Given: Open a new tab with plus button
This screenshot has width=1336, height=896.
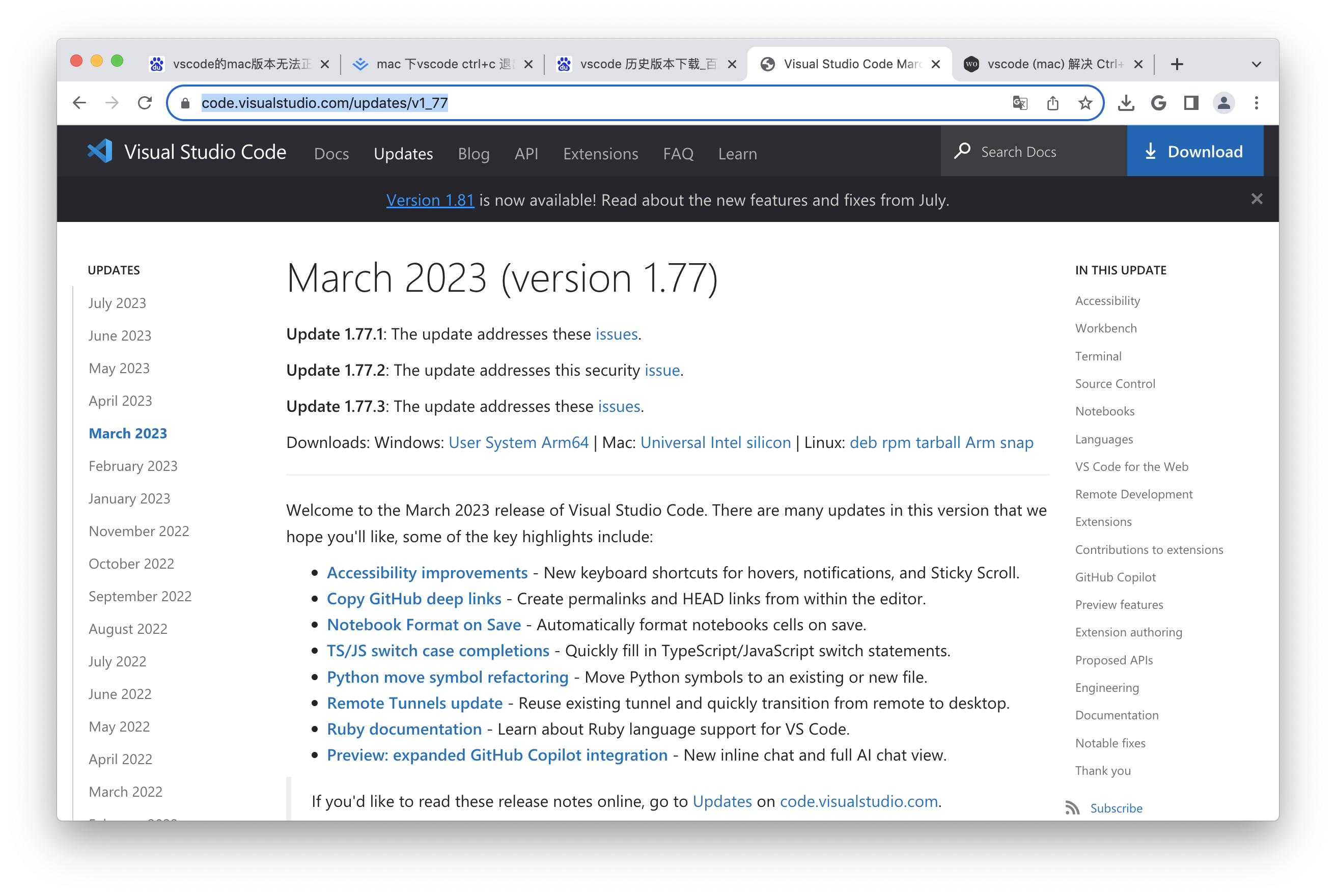Looking at the screenshot, I should (x=1177, y=64).
